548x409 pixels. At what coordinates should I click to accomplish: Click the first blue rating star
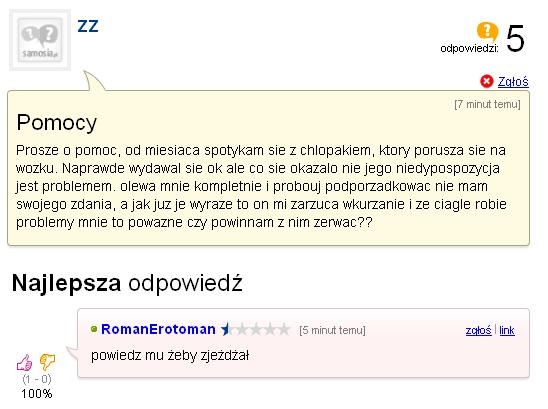pyautogui.click(x=226, y=329)
